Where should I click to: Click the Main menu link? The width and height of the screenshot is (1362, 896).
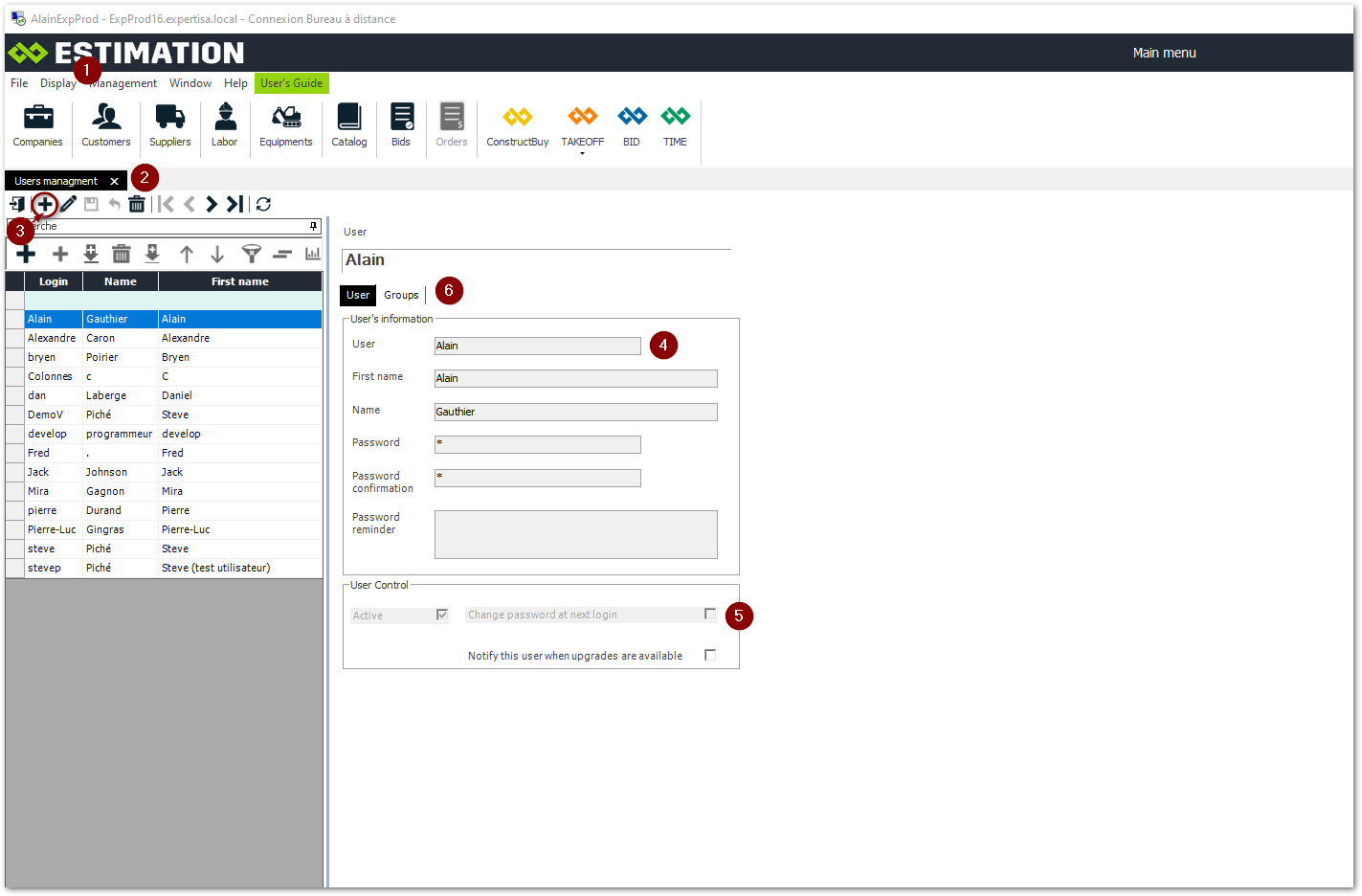click(x=1164, y=53)
